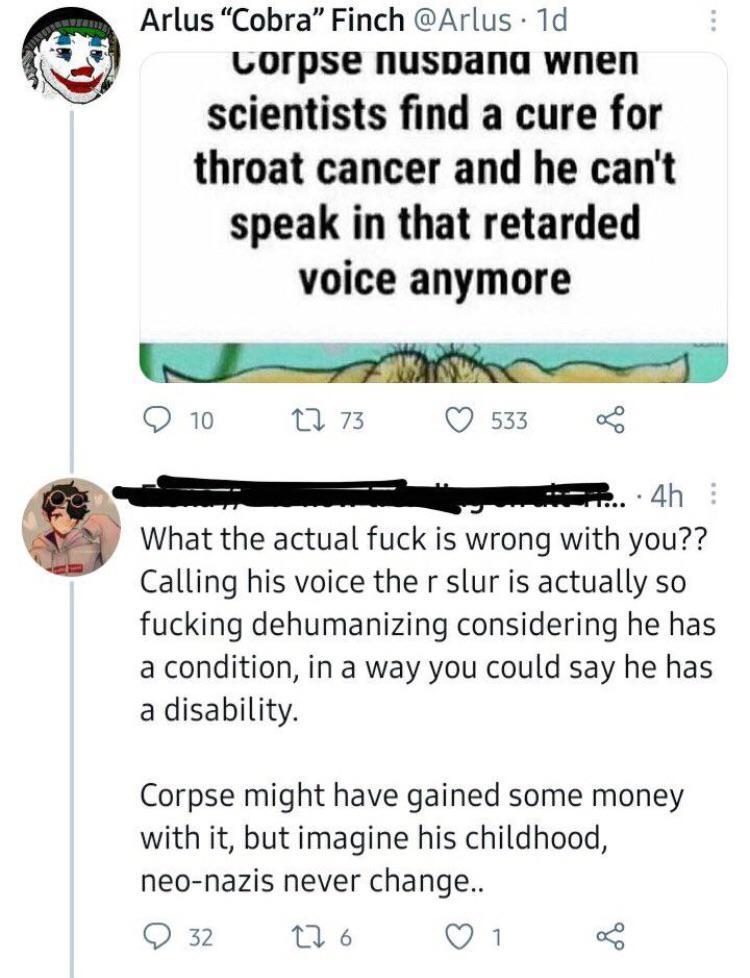Image resolution: width=750 pixels, height=978 pixels.
Task: Open the meme image in Arlus's tweet
Action: click(433, 215)
